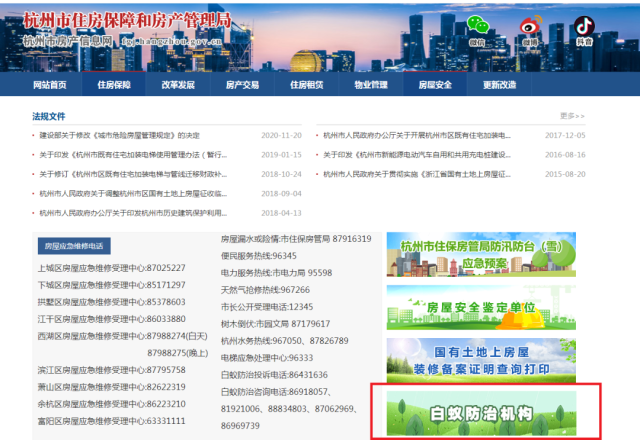
Task: Open 杭州市人民政府办公厅关于开展杭州市区既有住宅加装电 article
Action: 417,135
